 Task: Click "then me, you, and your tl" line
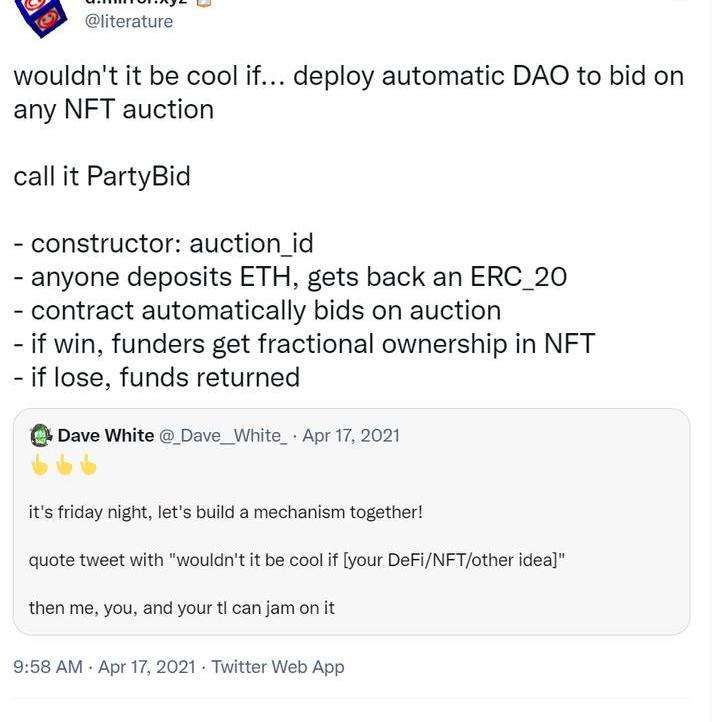point(181,607)
